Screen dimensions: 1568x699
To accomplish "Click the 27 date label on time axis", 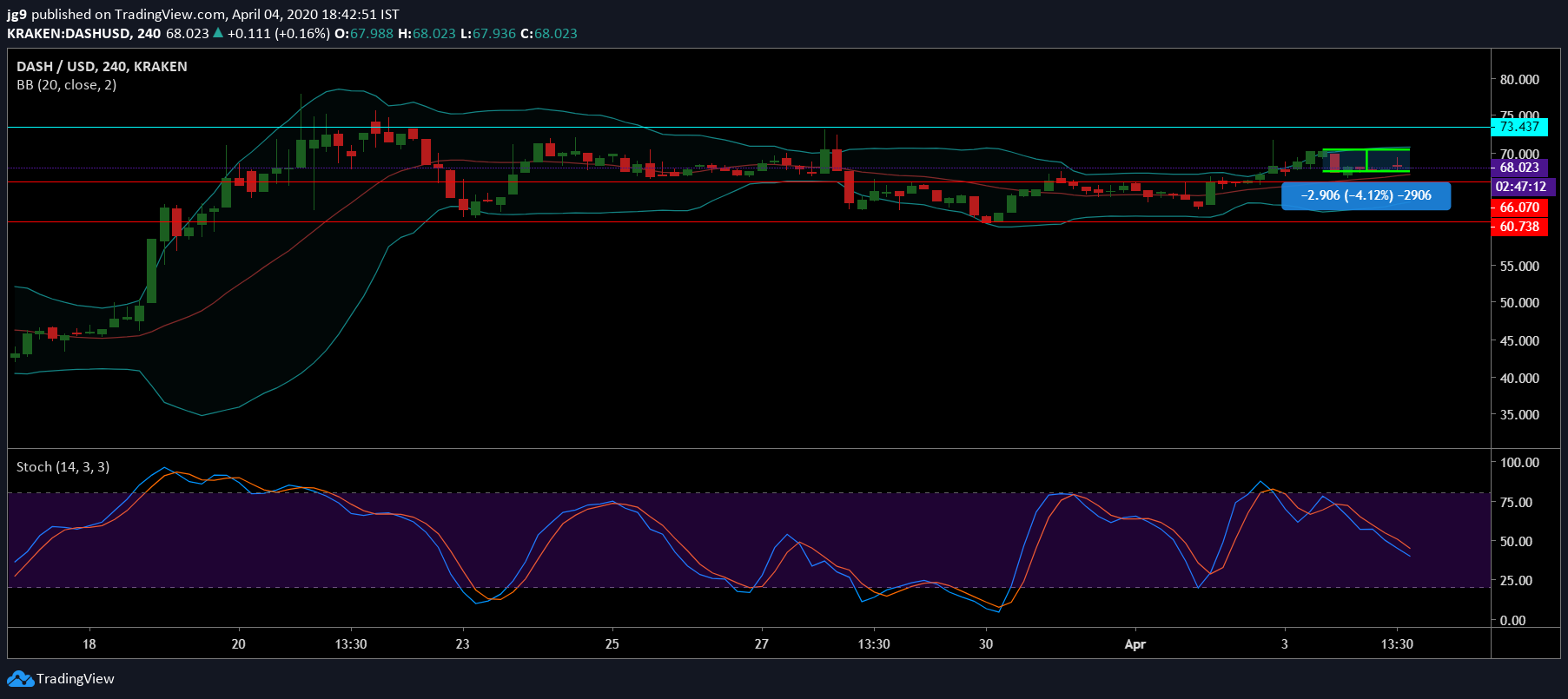I will [x=762, y=644].
